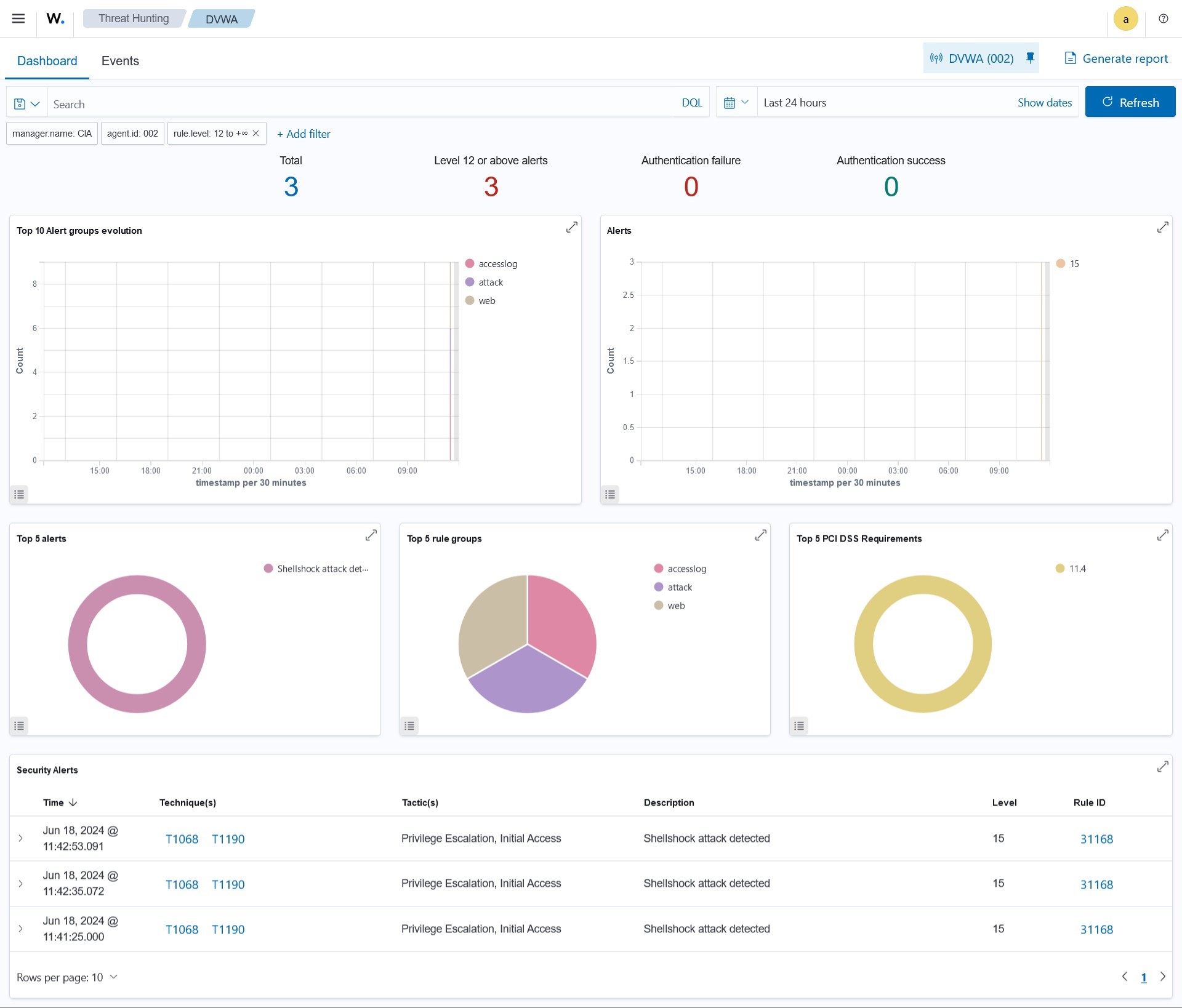1182x1008 pixels.
Task: Click the help question mark icon
Action: [1163, 18]
